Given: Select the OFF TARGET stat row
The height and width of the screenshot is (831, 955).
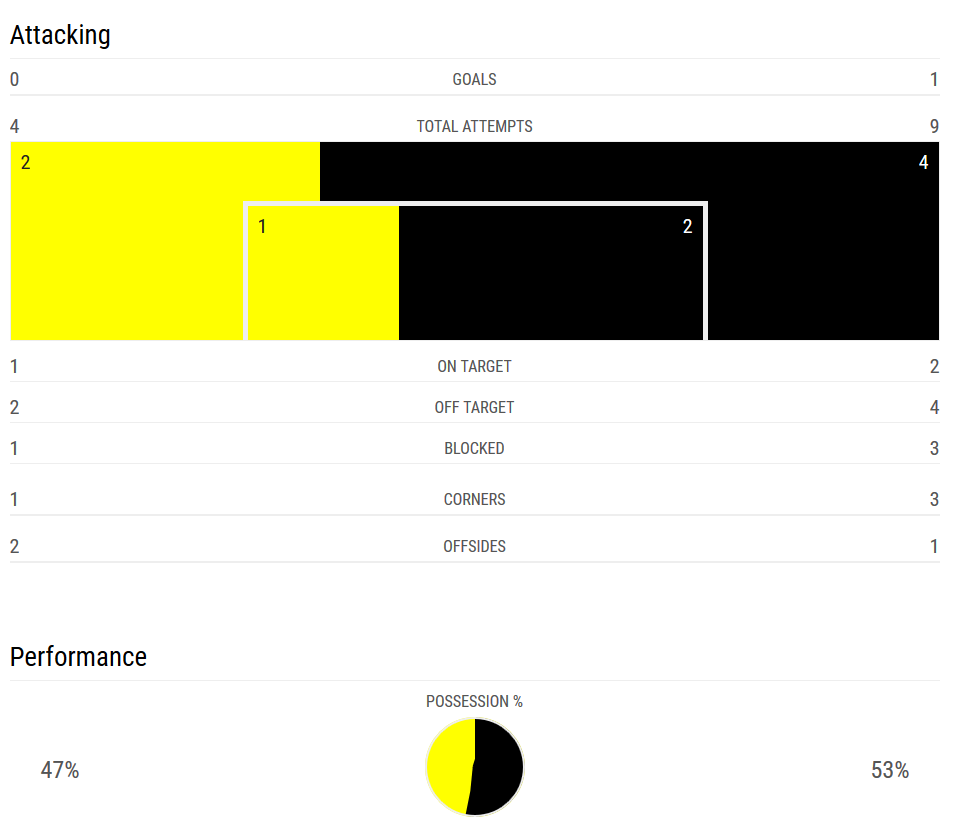Looking at the screenshot, I should 474,407.
